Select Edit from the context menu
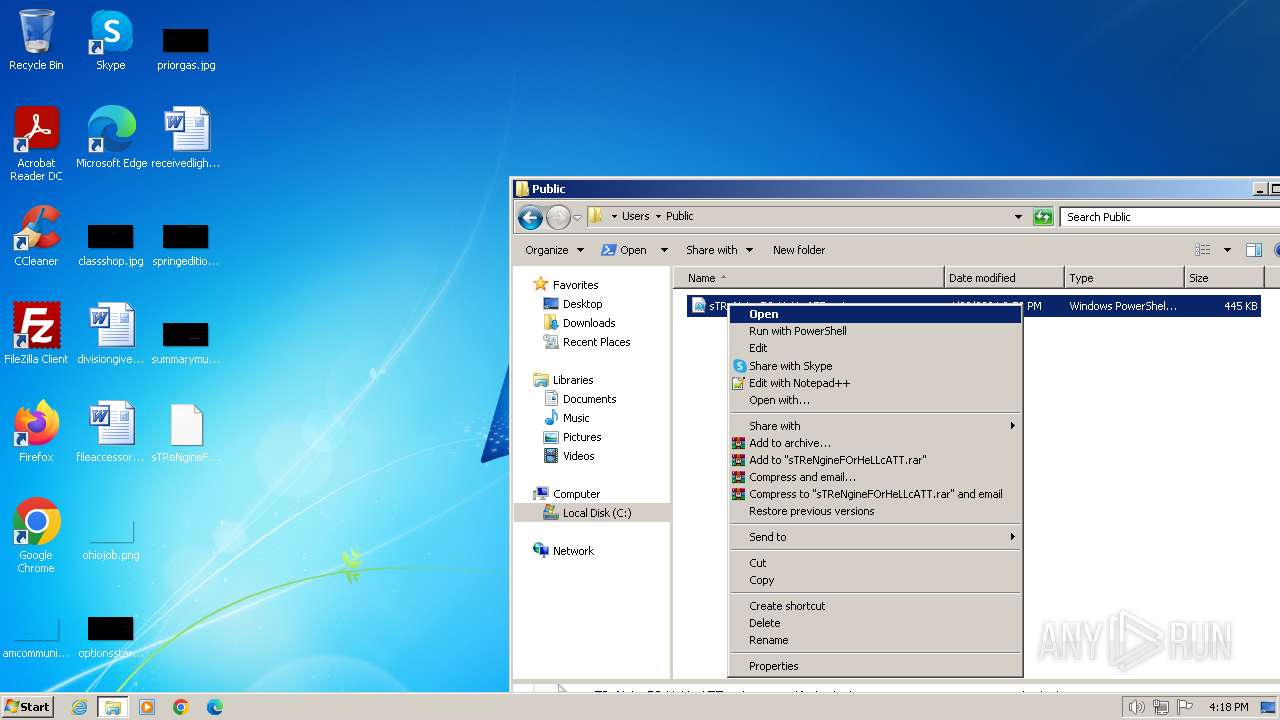The image size is (1280, 720). point(875,348)
